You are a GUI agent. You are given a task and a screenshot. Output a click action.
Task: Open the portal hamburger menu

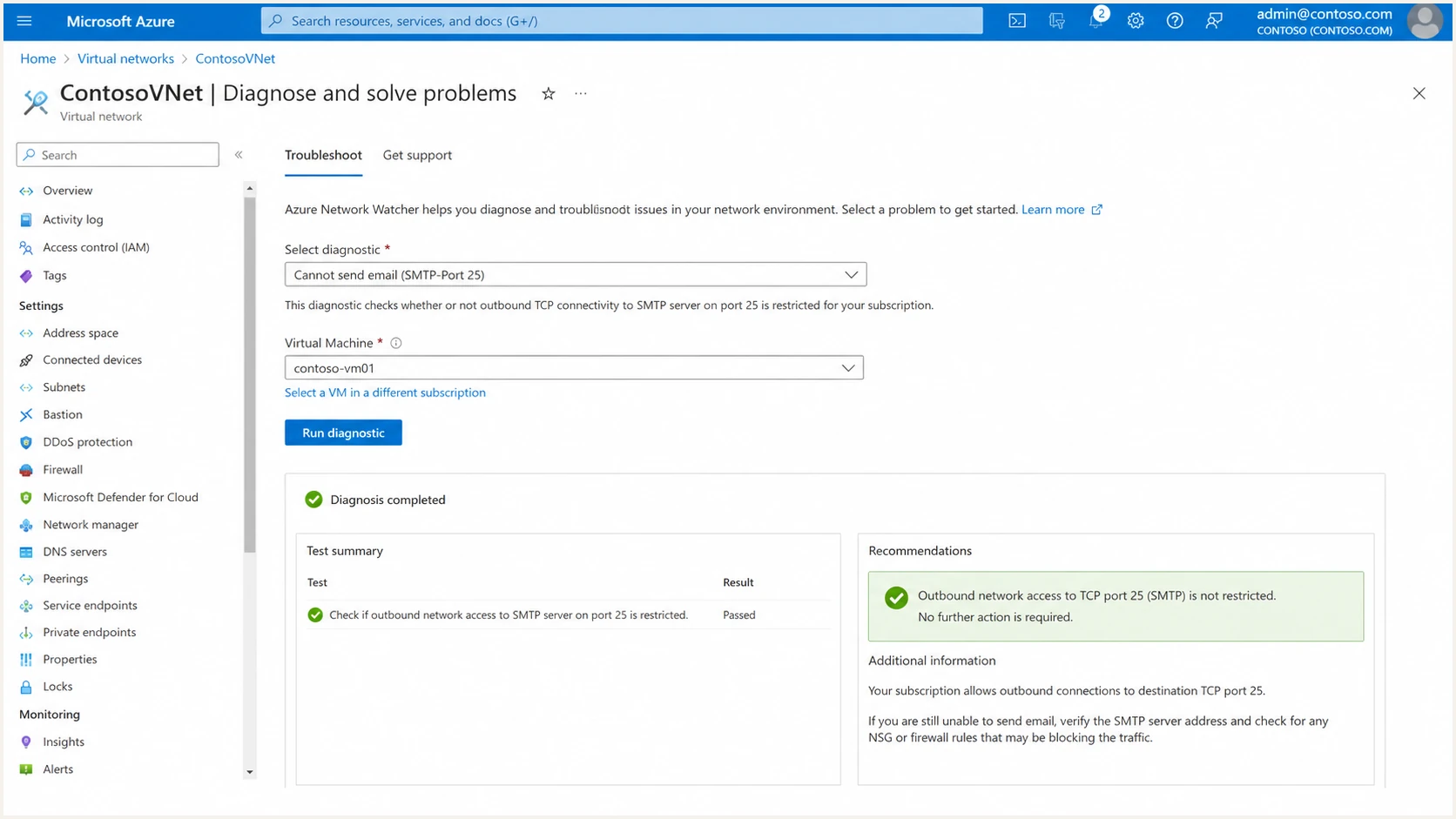click(24, 21)
